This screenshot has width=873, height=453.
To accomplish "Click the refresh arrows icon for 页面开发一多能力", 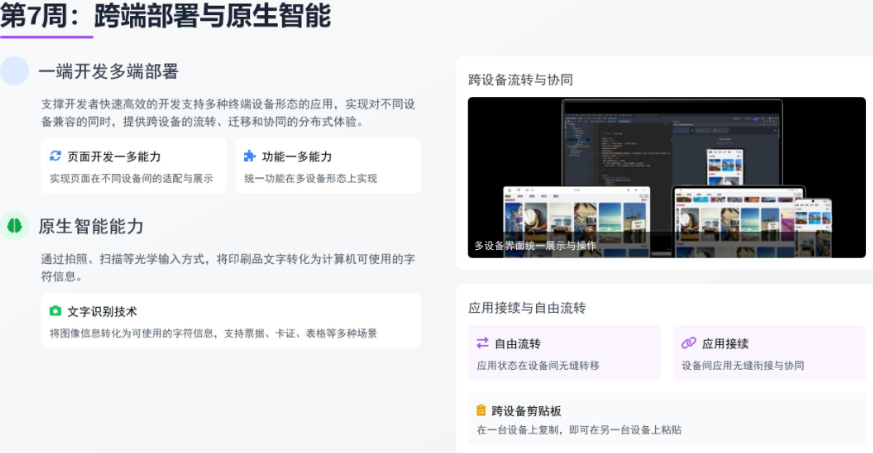I will (x=56, y=156).
